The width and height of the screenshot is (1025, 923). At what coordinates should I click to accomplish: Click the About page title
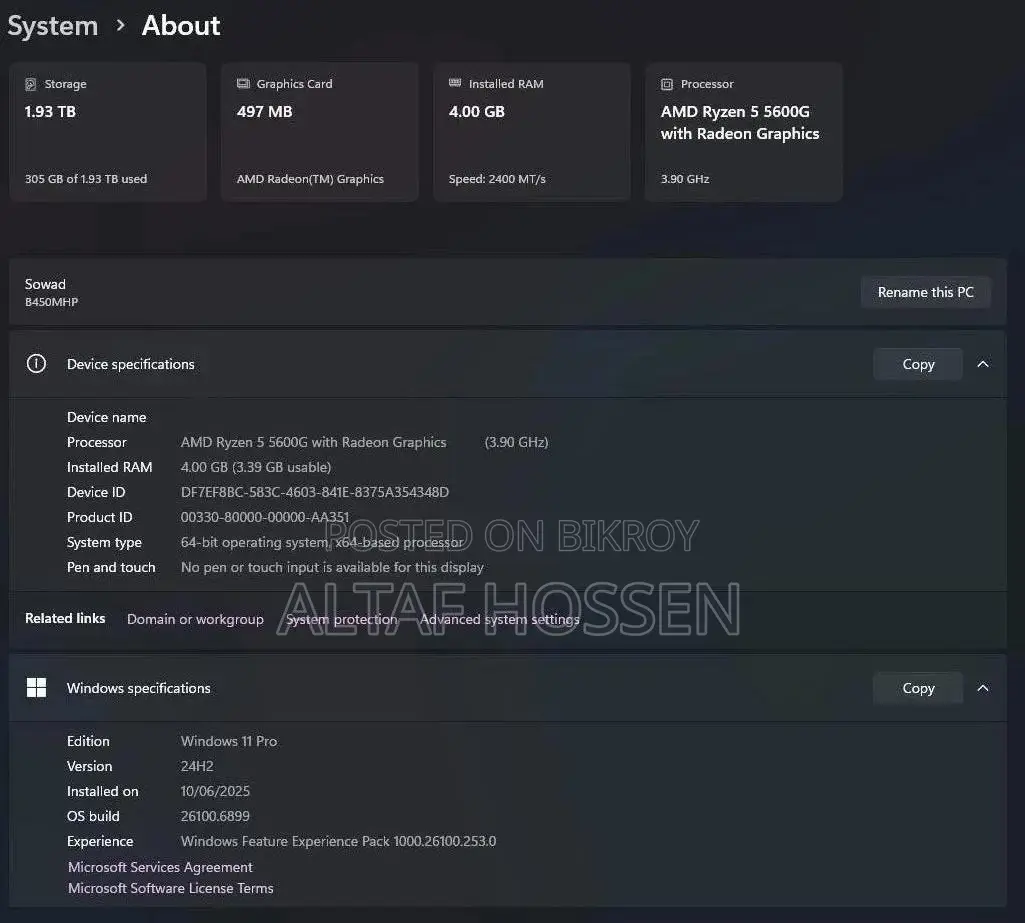tap(181, 25)
